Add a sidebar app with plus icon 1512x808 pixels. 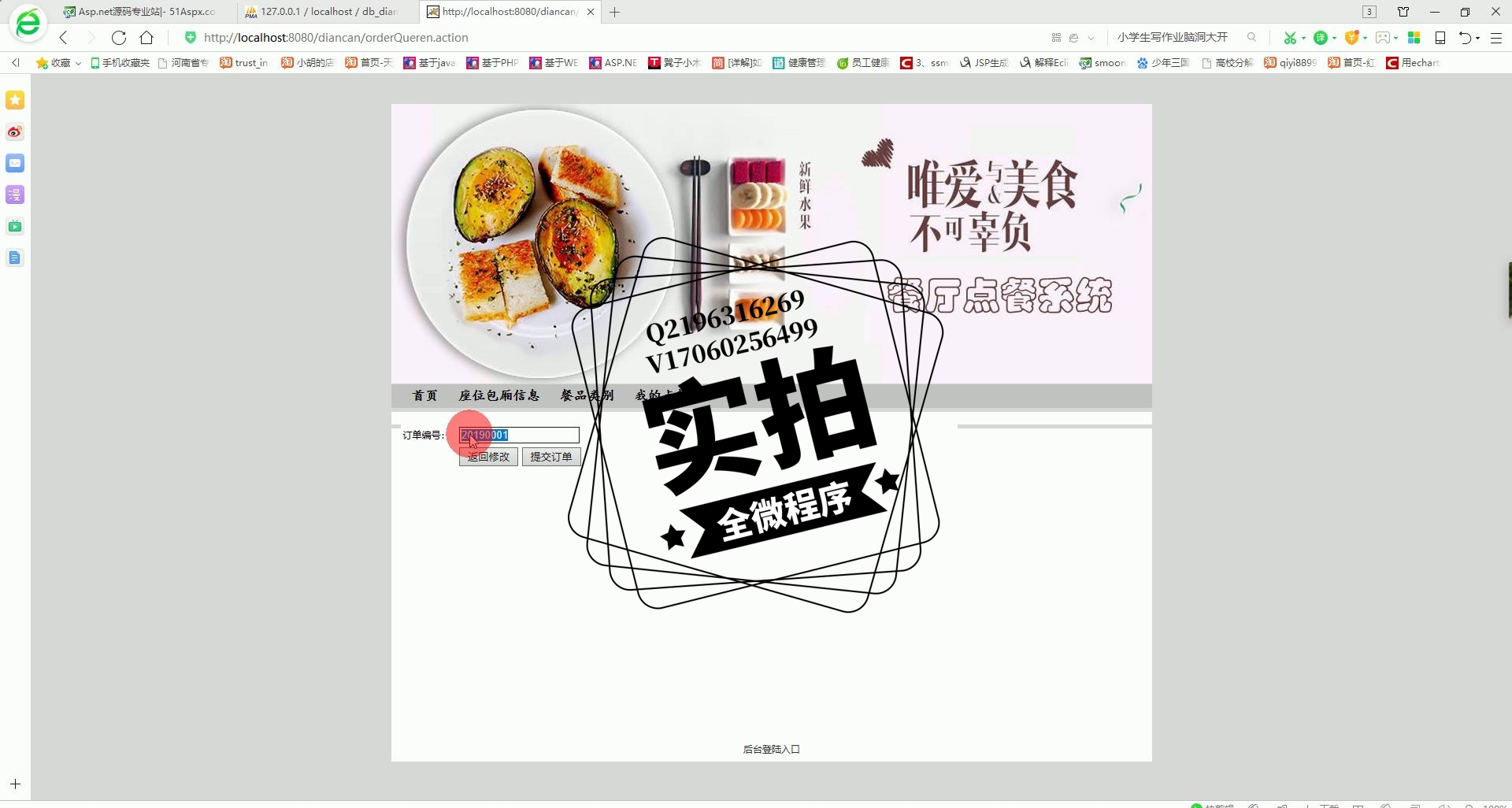[15, 784]
